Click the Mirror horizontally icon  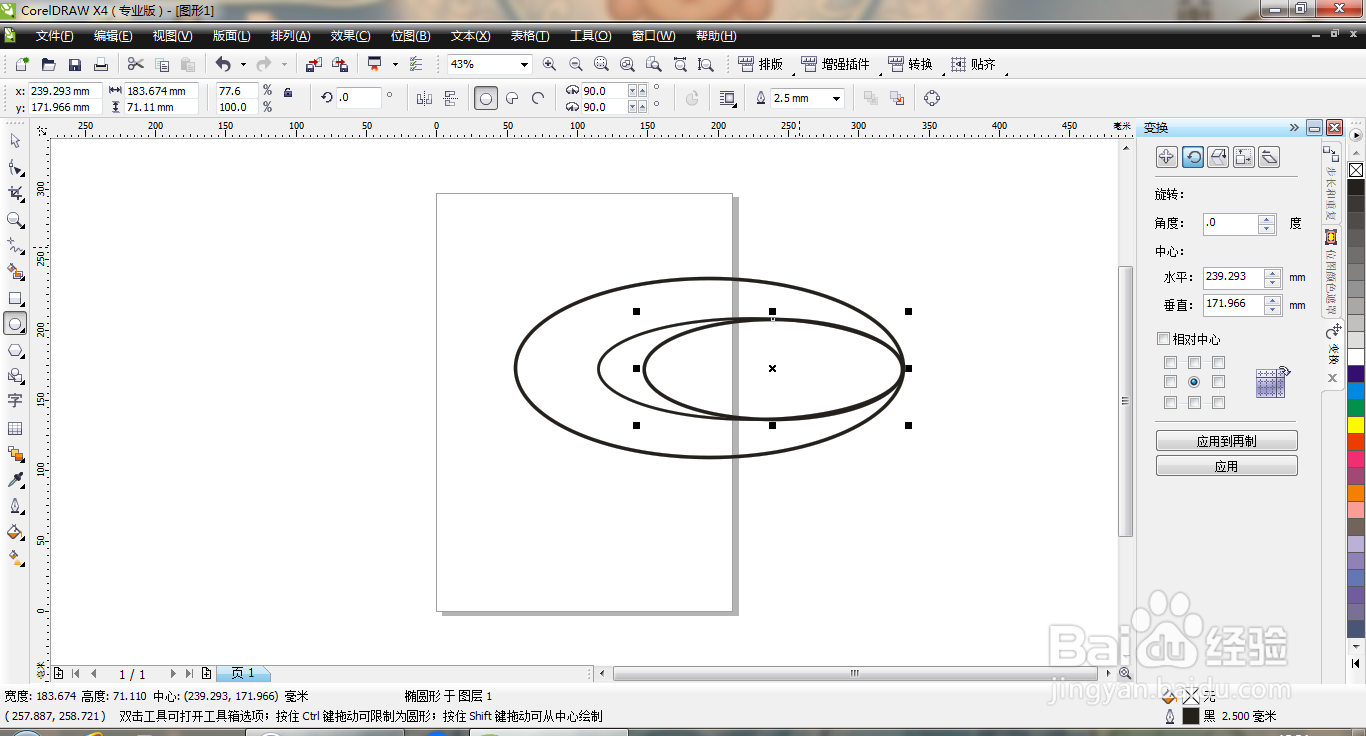424,98
